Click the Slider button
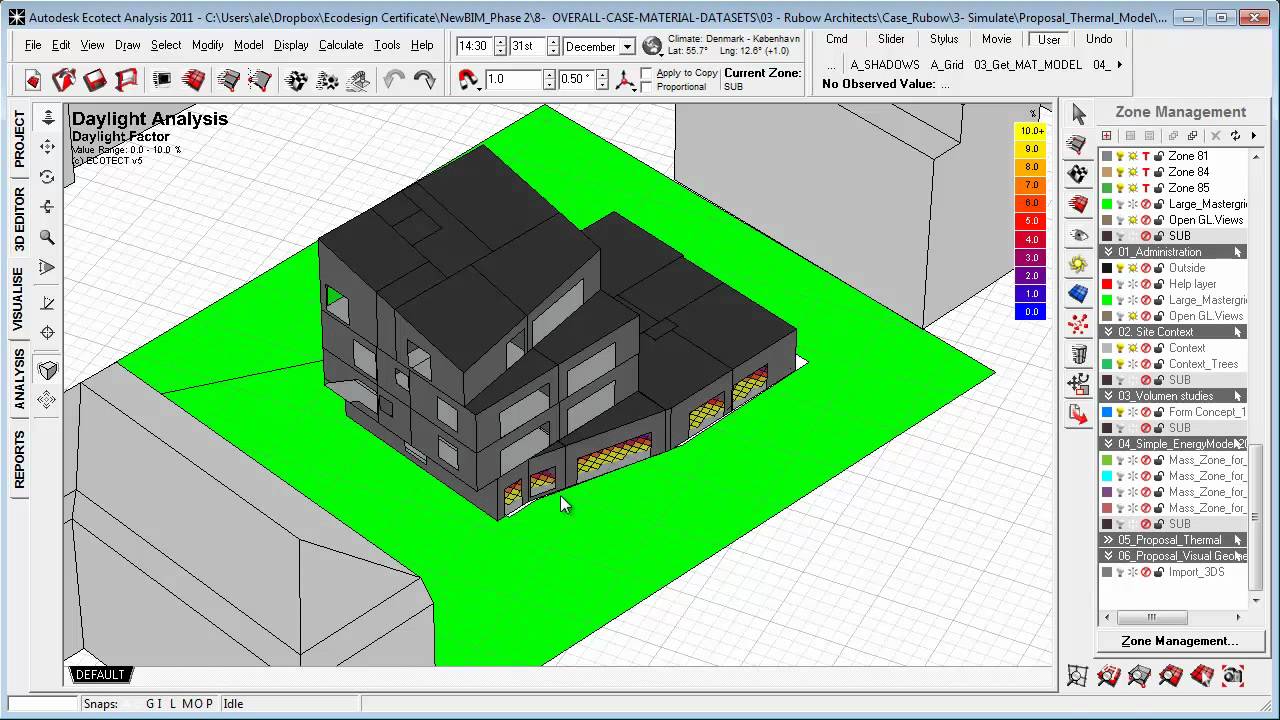1280x720 pixels. pyautogui.click(x=891, y=39)
